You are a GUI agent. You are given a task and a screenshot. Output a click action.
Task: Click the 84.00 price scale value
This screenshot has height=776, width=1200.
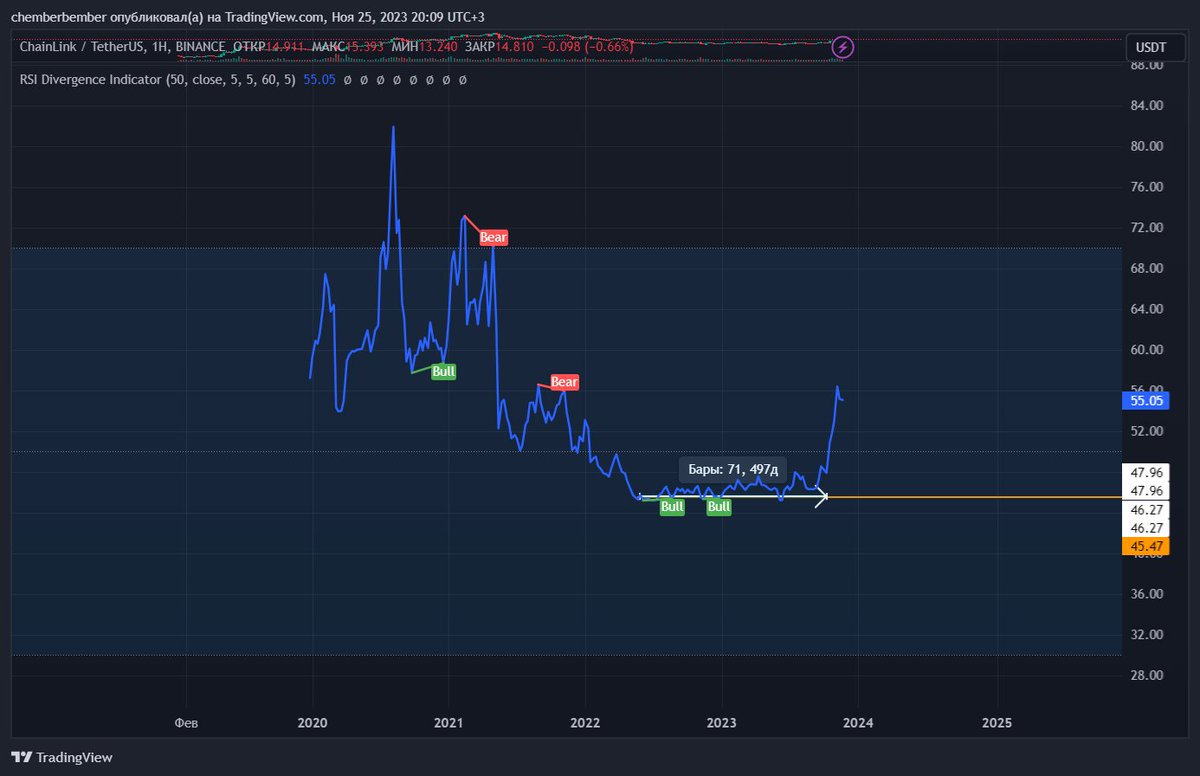(1146, 106)
